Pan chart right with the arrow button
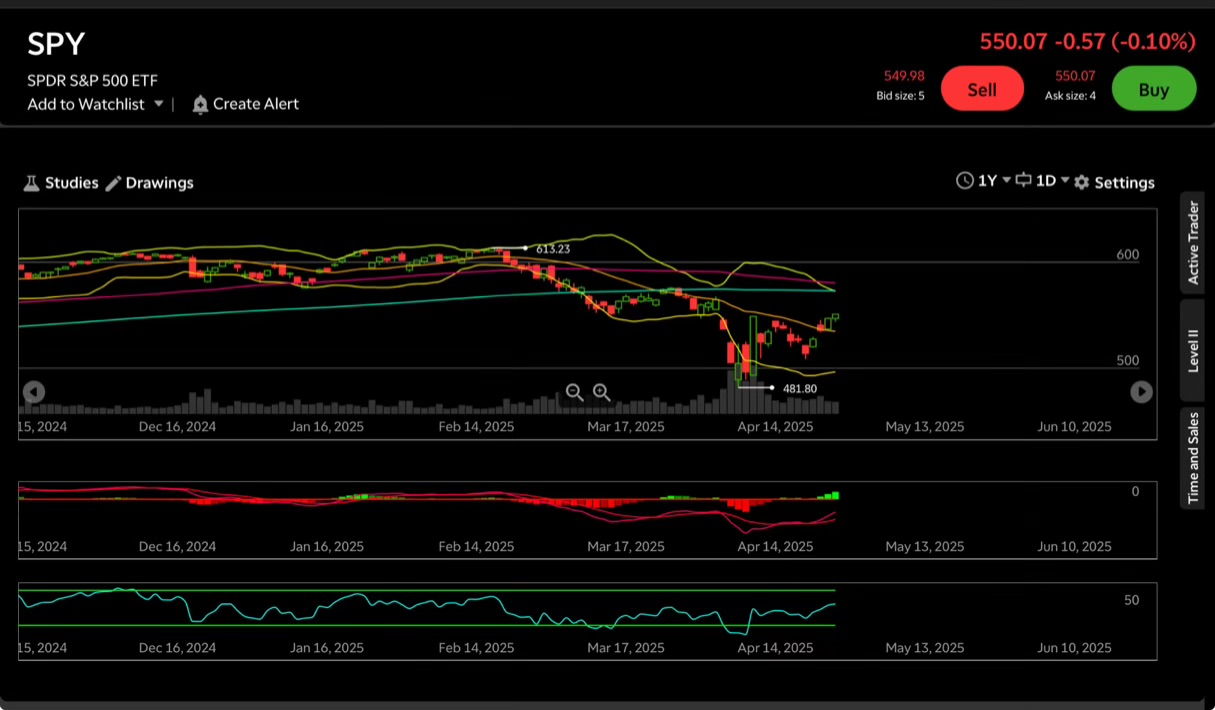This screenshot has height=710, width=1215. pyautogui.click(x=1141, y=392)
